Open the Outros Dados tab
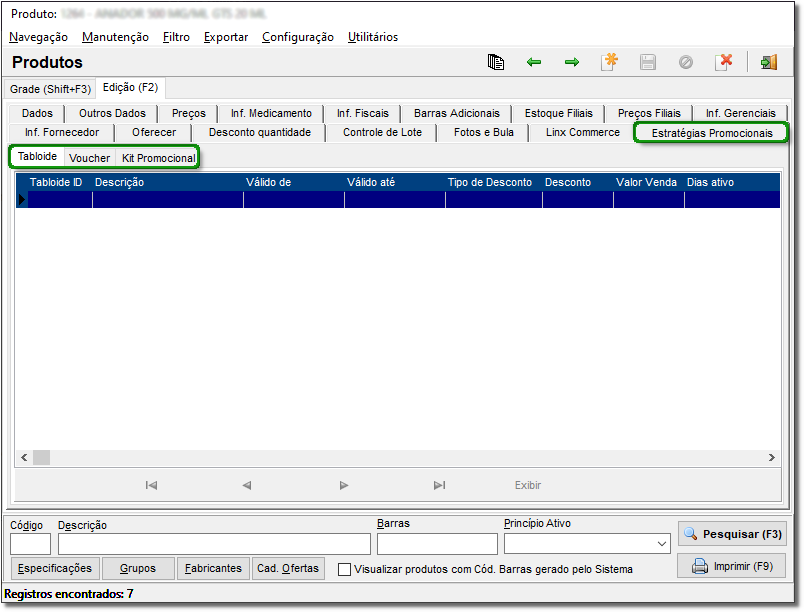This screenshot has height=612, width=804. click(112, 113)
